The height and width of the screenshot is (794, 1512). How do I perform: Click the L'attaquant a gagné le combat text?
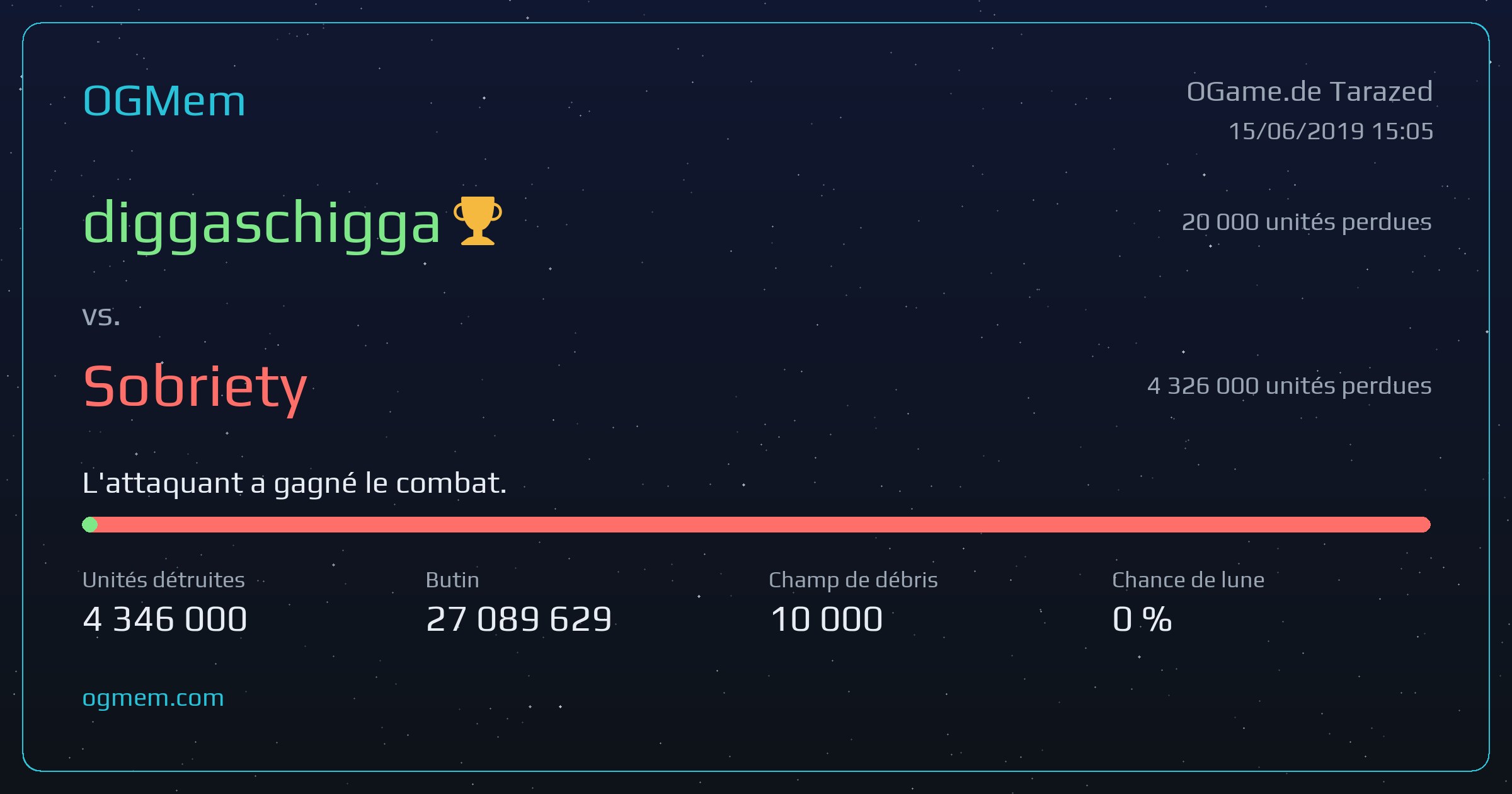coord(294,484)
